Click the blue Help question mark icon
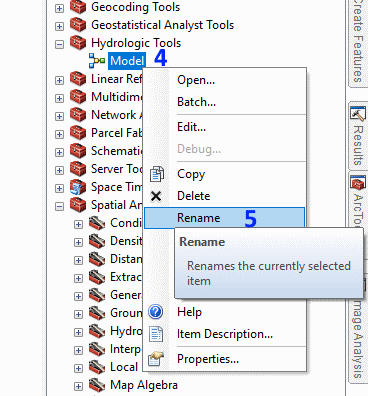368x396 pixels. click(156, 312)
